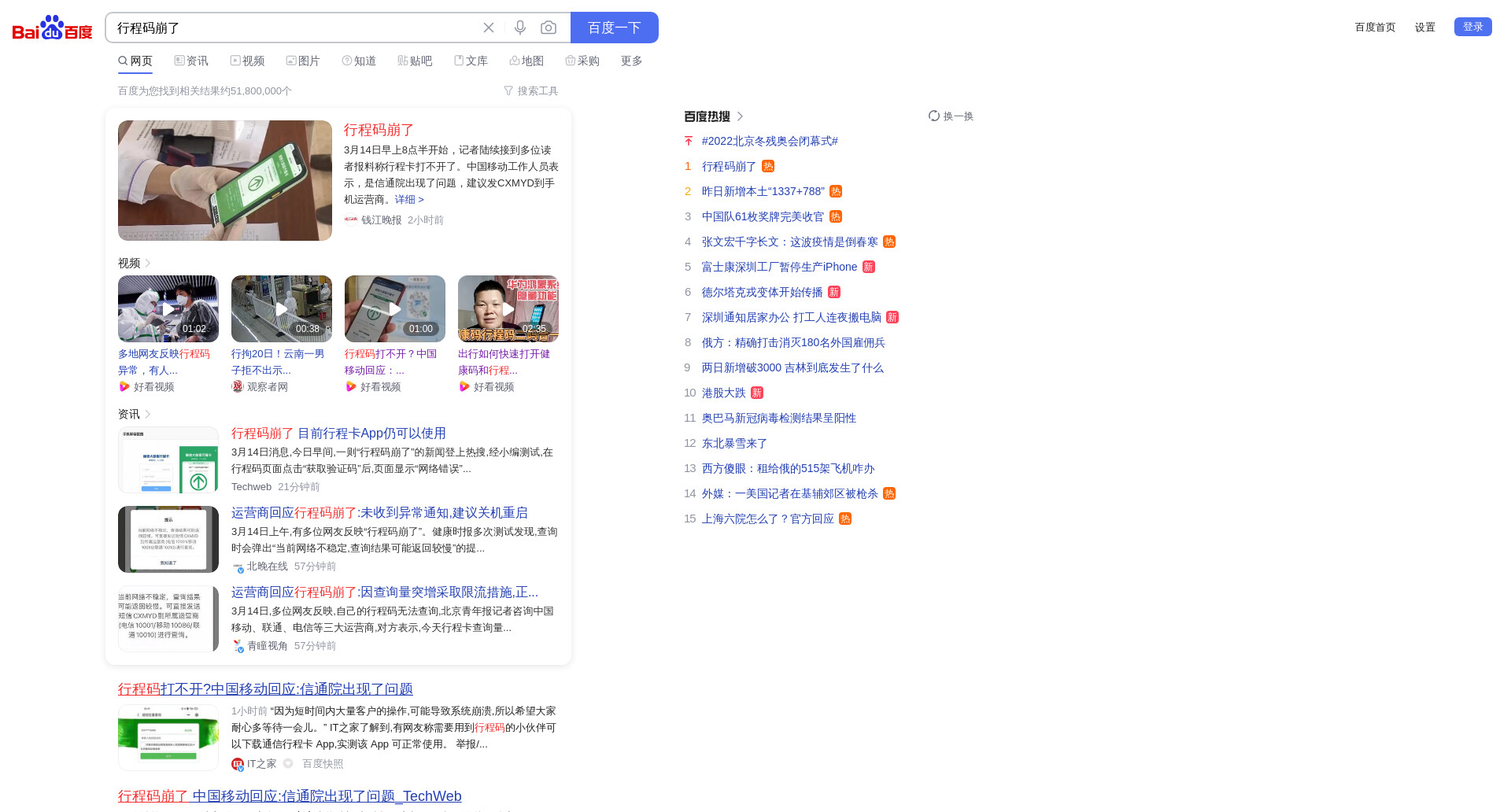Open 行程码崩了 中国移动回应 TechWeb result
This screenshot has width=1511, height=812.
290,796
